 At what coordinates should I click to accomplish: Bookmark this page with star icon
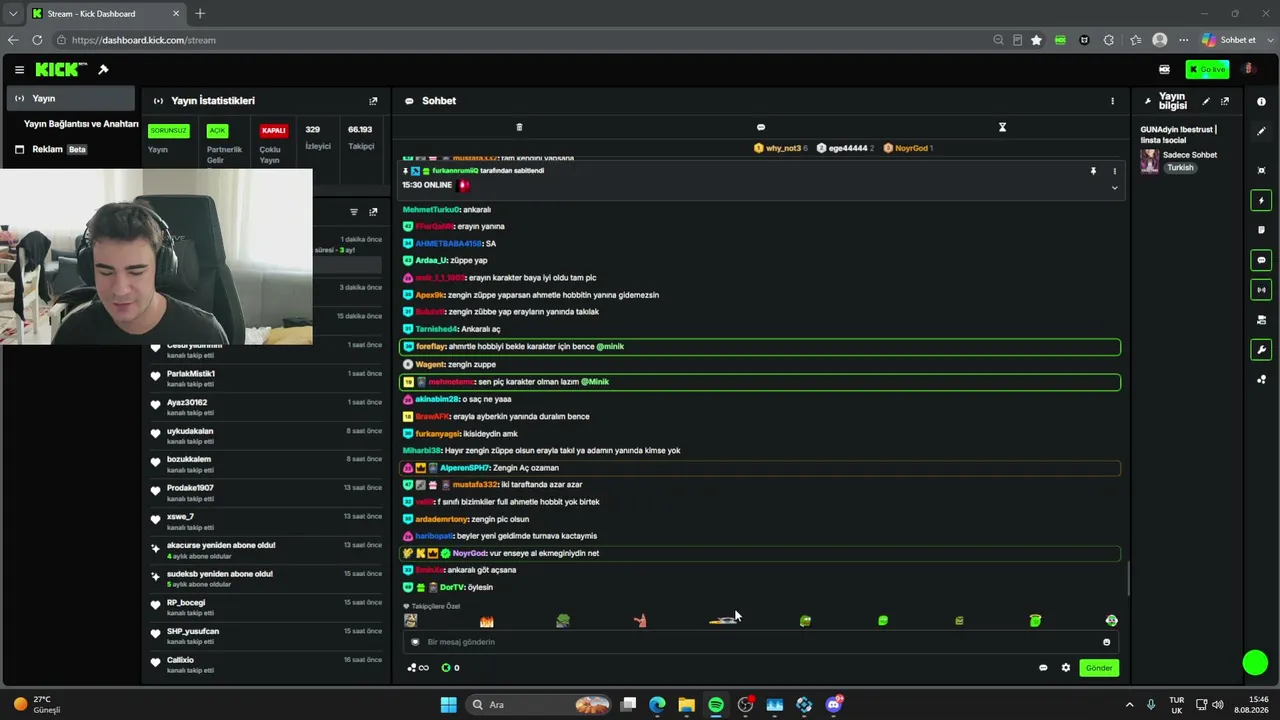point(1036,40)
